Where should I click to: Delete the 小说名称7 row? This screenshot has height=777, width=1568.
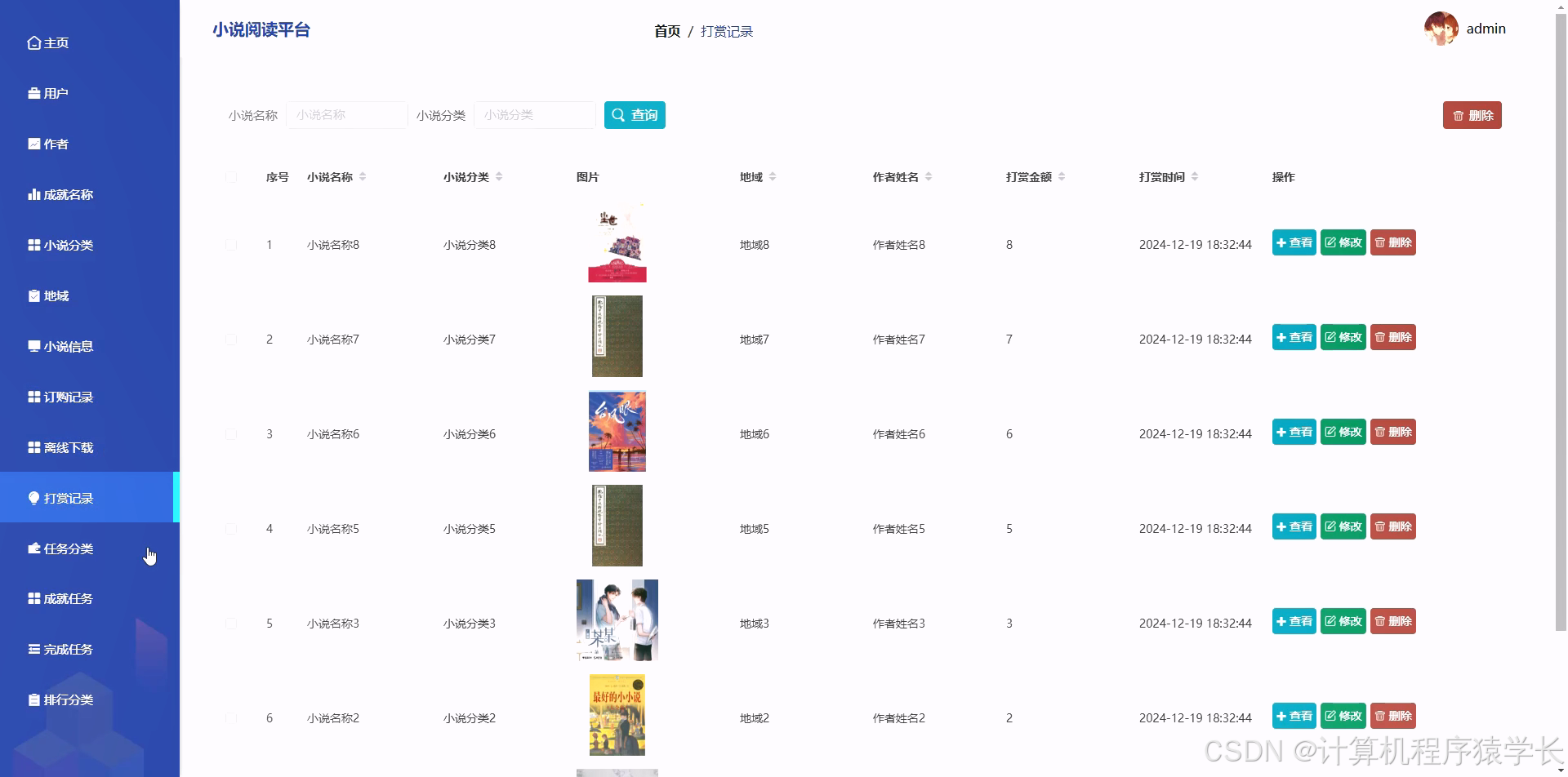1393,337
